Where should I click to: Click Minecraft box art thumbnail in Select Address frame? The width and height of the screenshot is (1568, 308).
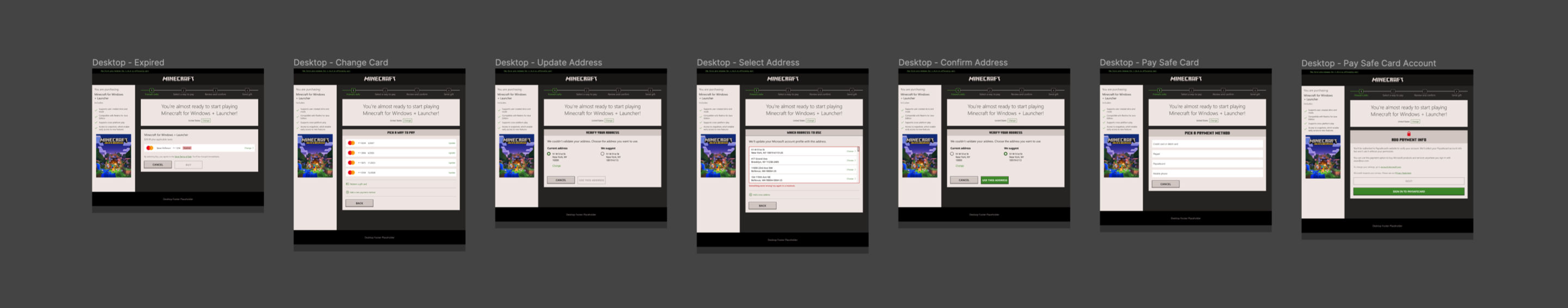pyautogui.click(x=718, y=156)
